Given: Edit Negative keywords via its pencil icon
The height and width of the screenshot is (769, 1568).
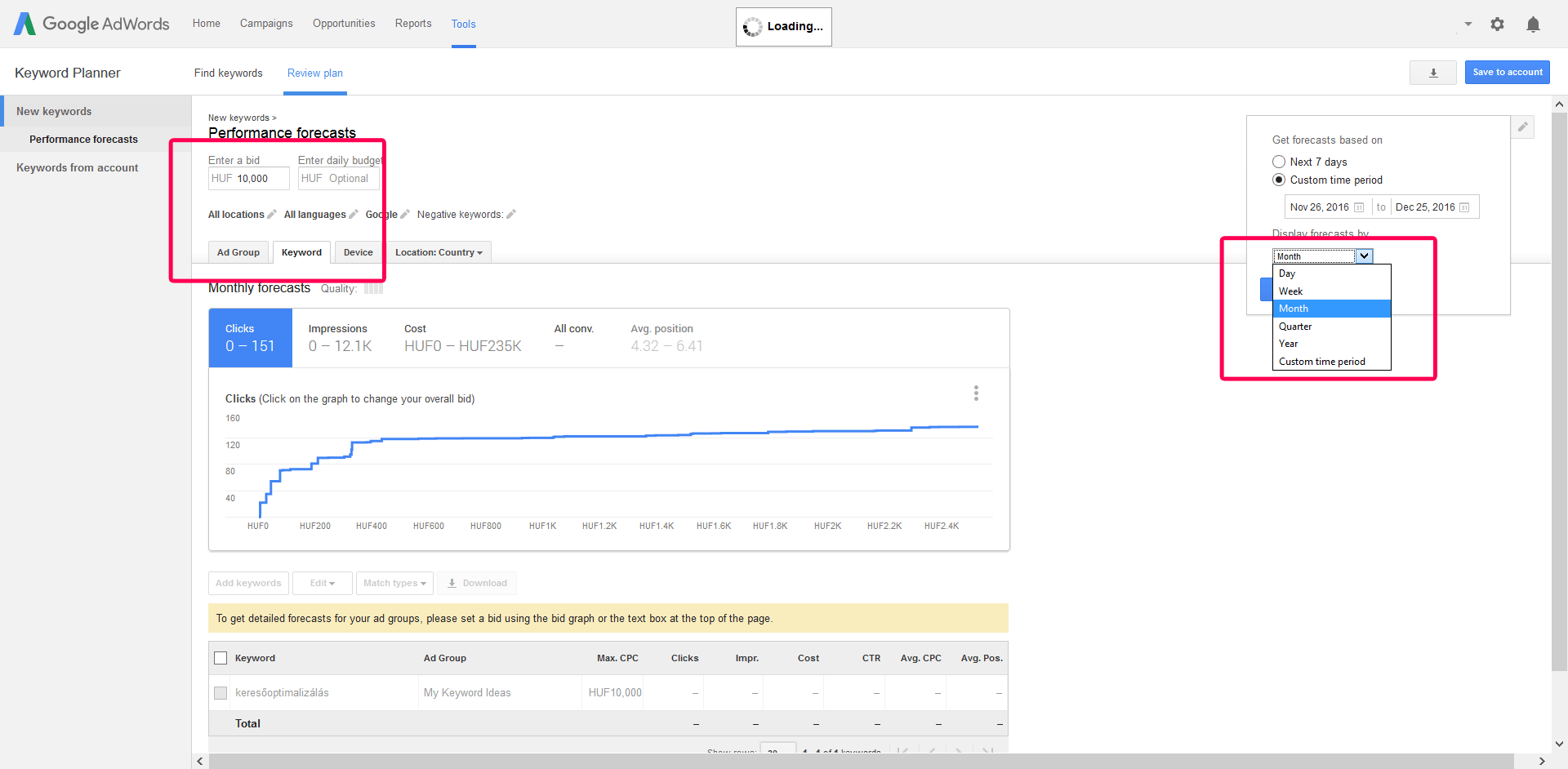Looking at the screenshot, I should pos(511,215).
